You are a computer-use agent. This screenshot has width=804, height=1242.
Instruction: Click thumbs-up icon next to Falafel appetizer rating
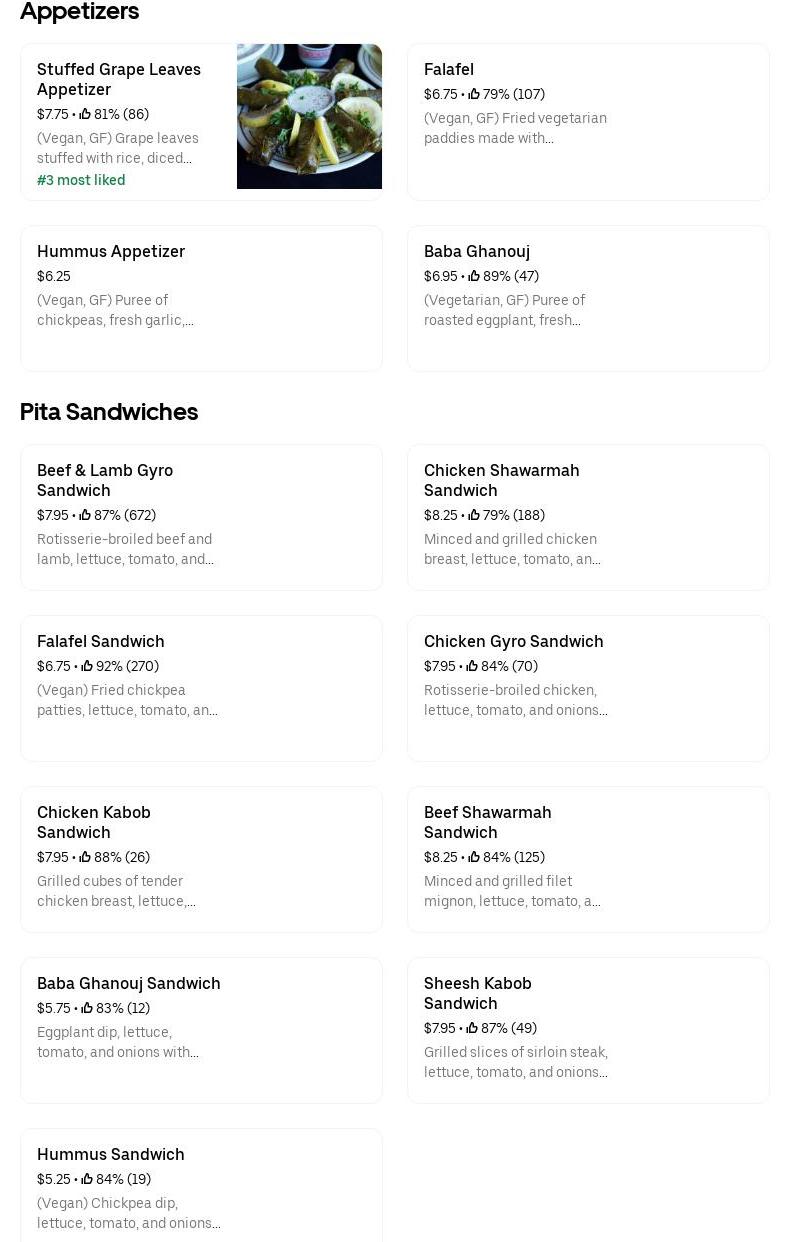[474, 94]
